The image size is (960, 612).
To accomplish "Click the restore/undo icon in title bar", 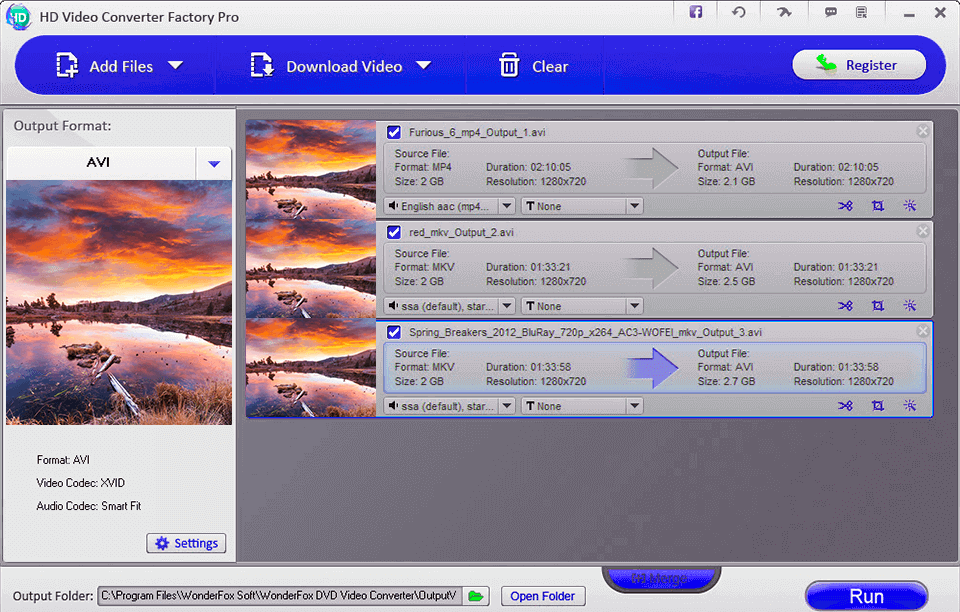I will pos(739,13).
